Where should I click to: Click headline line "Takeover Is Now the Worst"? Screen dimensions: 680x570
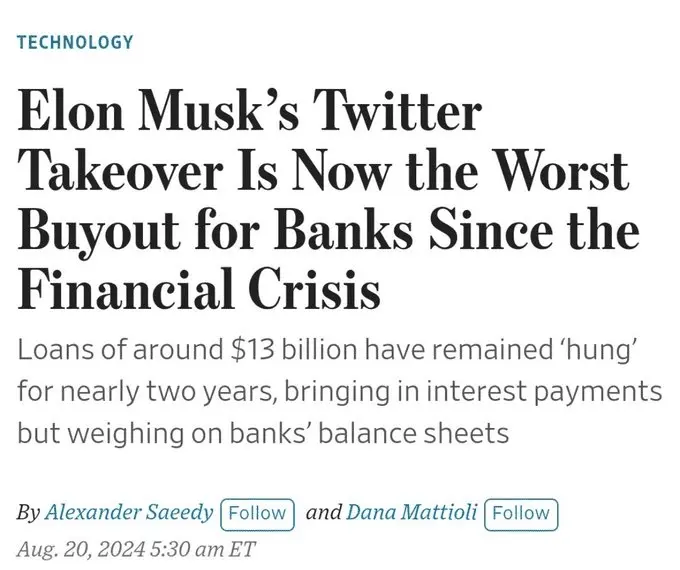[323, 174]
